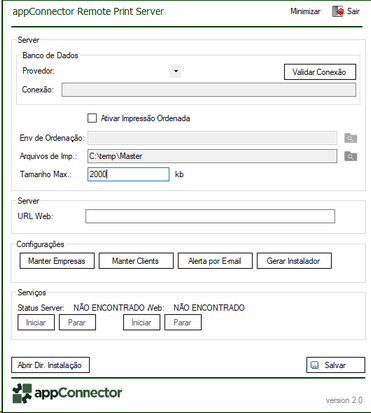
Task: Open Manter Empresas
Action: [x=57, y=261]
